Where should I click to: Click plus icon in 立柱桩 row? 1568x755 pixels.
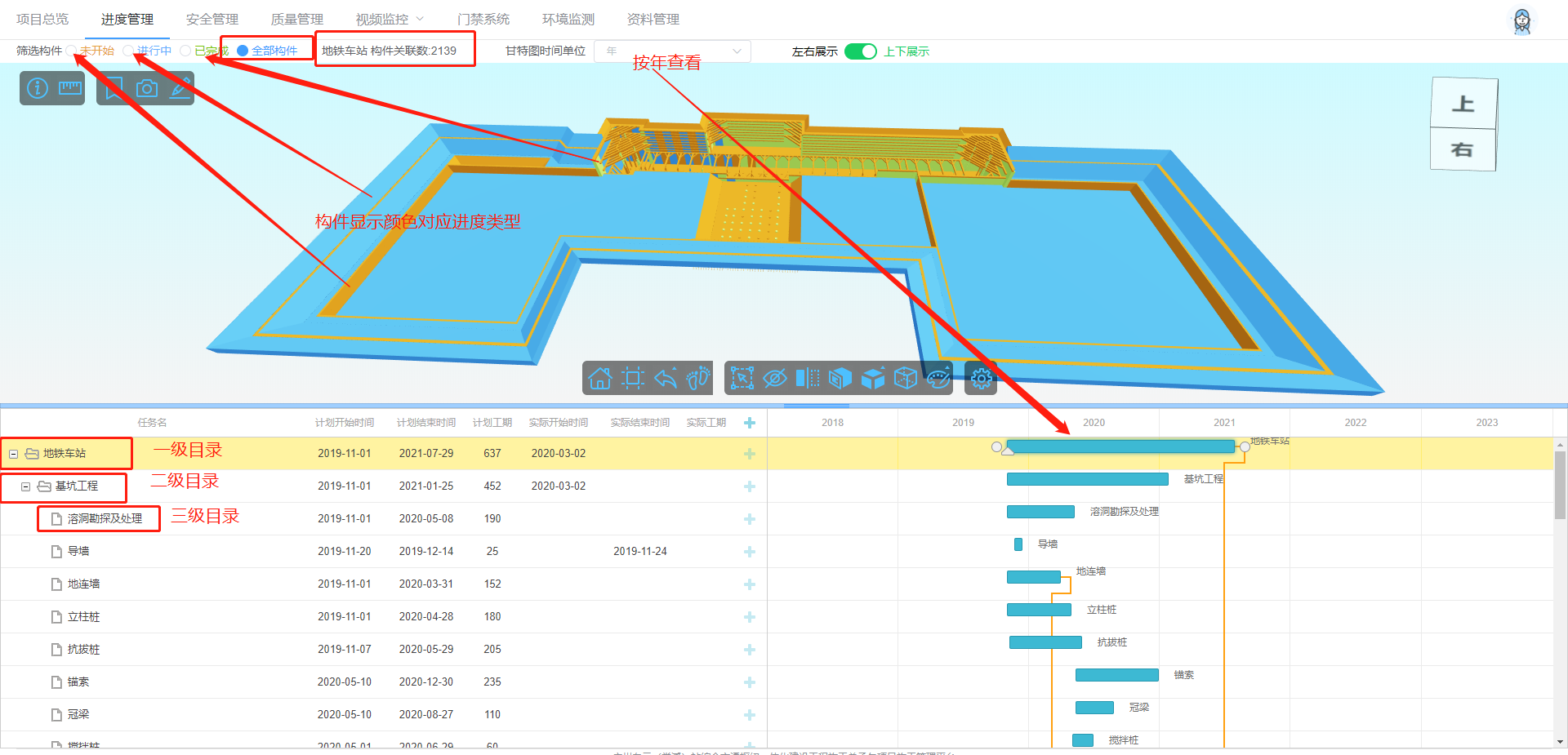(x=750, y=617)
